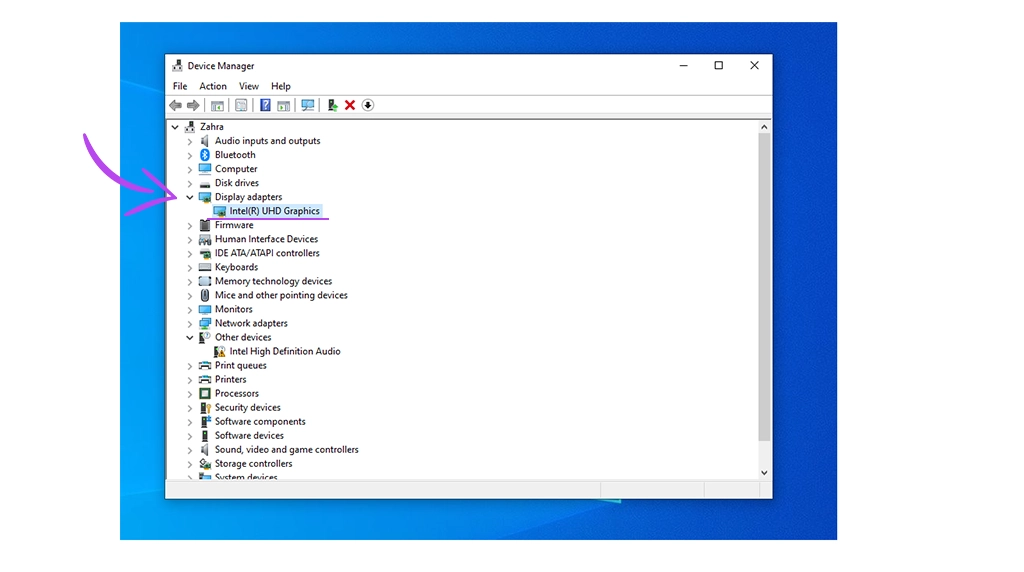Click the red X Uninstall device icon
The width and height of the screenshot is (1024, 572).
click(350, 105)
